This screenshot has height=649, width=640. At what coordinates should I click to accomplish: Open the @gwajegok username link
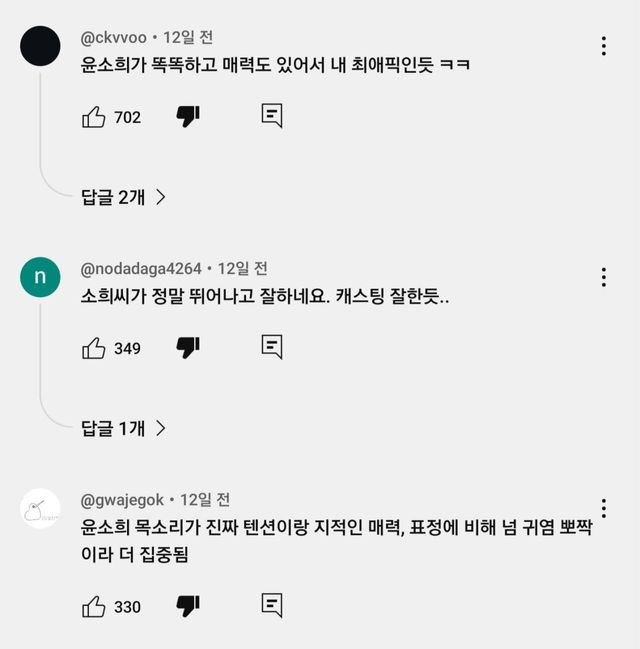click(x=123, y=500)
